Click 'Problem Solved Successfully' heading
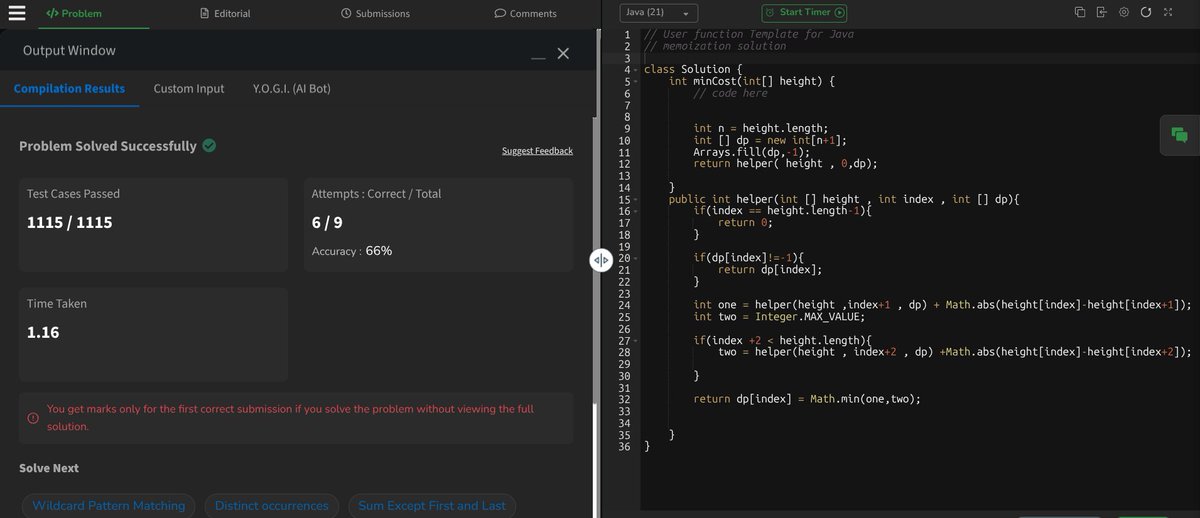1200x518 pixels. click(108, 146)
